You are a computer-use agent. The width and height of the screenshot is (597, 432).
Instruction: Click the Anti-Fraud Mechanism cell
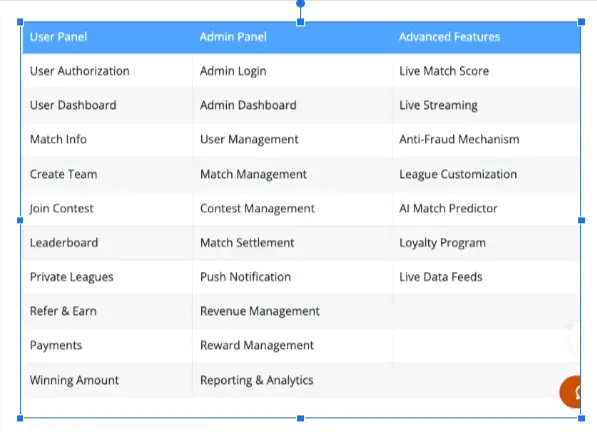tap(486, 139)
